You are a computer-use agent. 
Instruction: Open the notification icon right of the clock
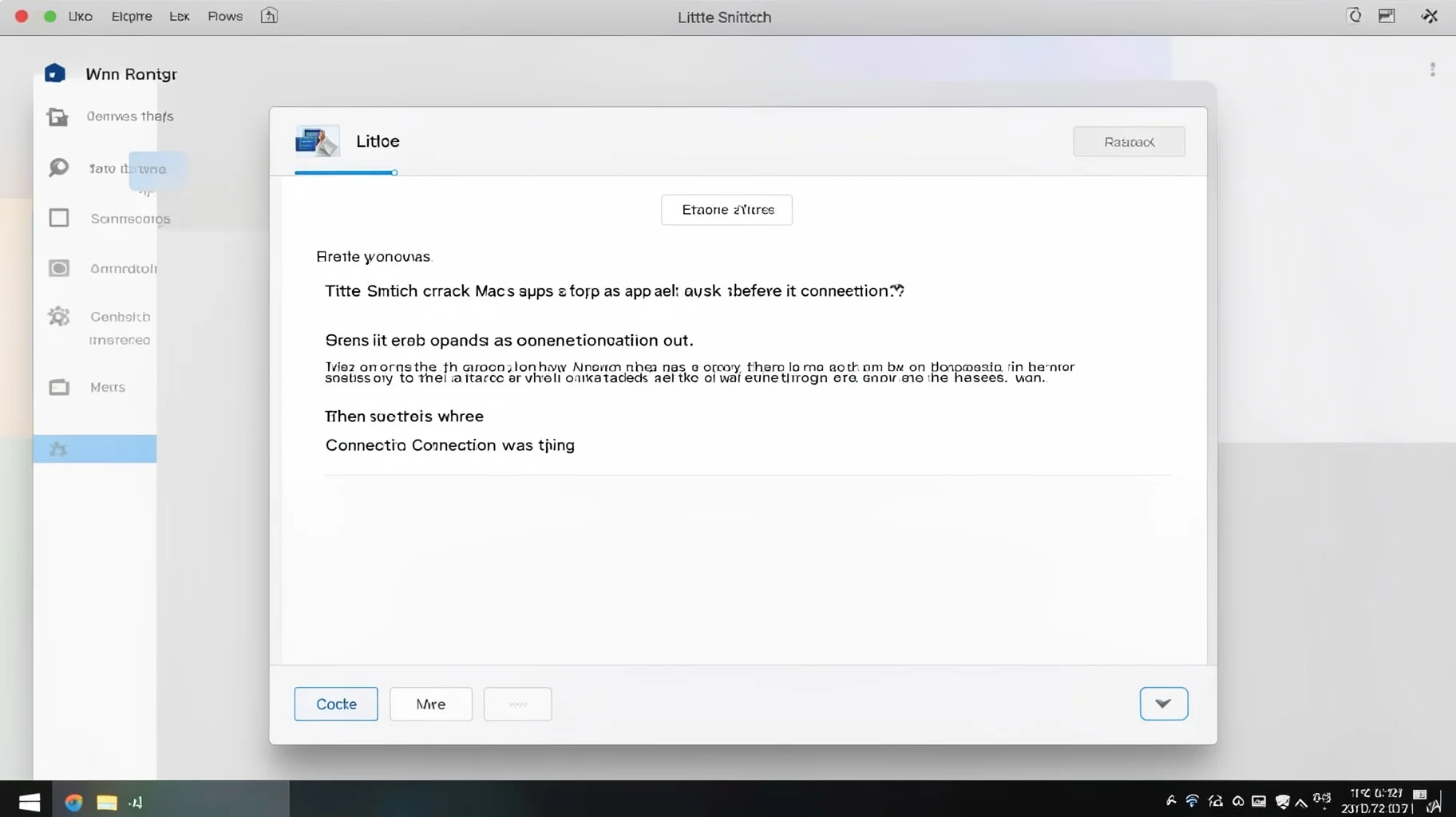click(x=1420, y=795)
